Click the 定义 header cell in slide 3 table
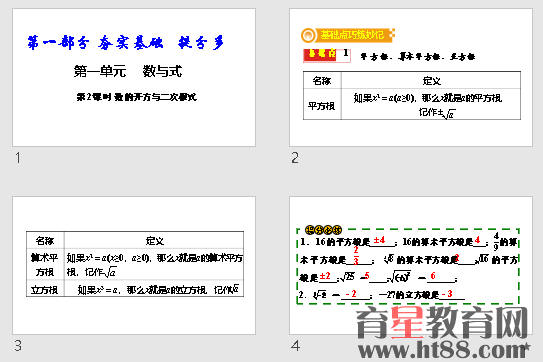 click(154, 240)
